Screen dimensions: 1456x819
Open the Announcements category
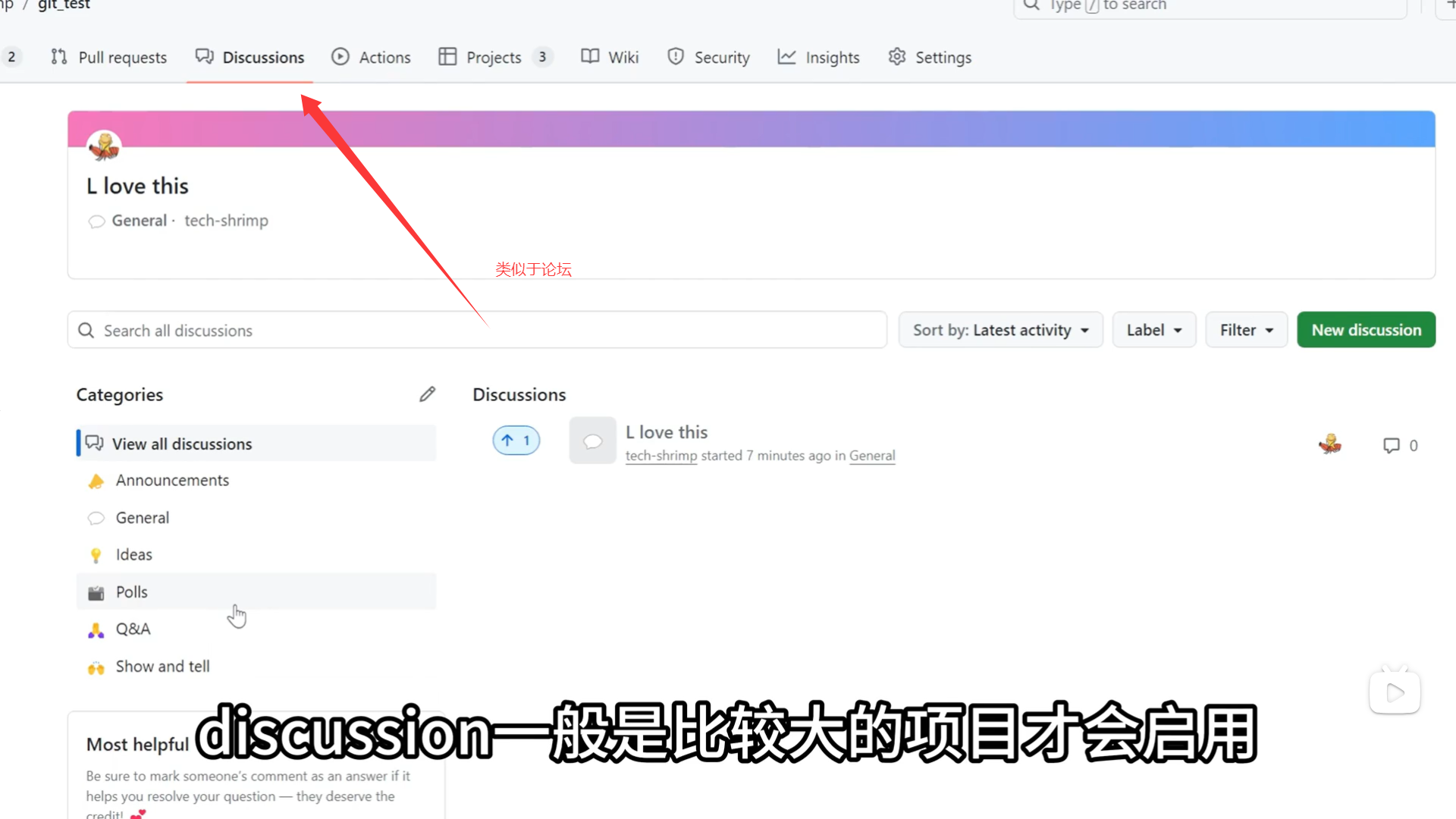(x=172, y=481)
